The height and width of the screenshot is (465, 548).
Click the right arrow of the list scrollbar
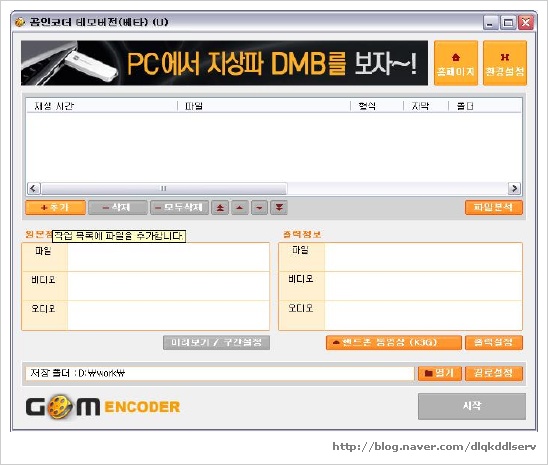pos(514,188)
